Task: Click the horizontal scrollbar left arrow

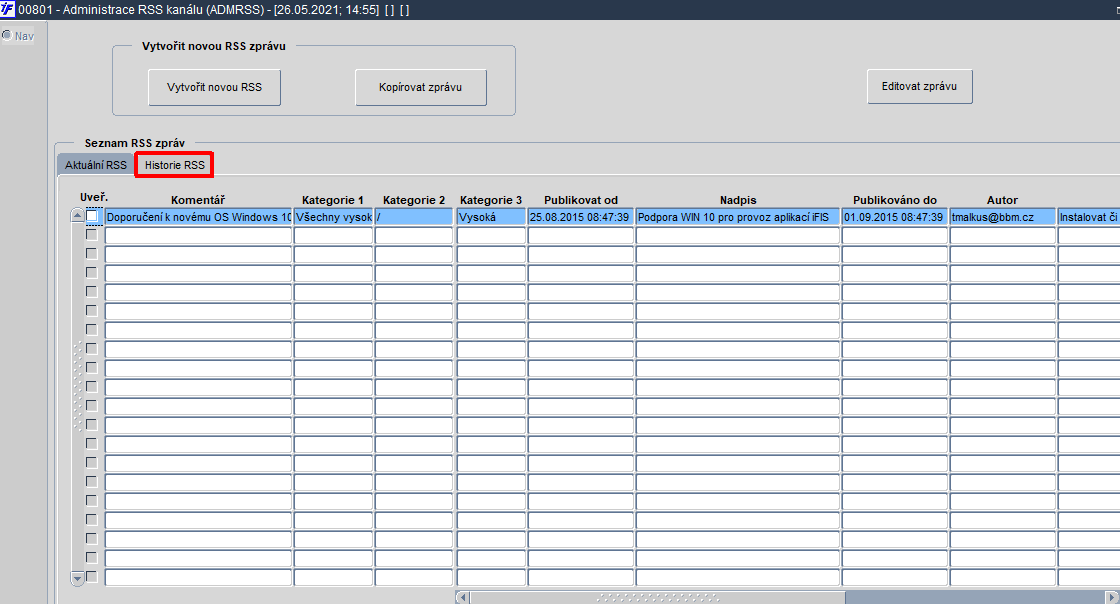Action: click(463, 598)
